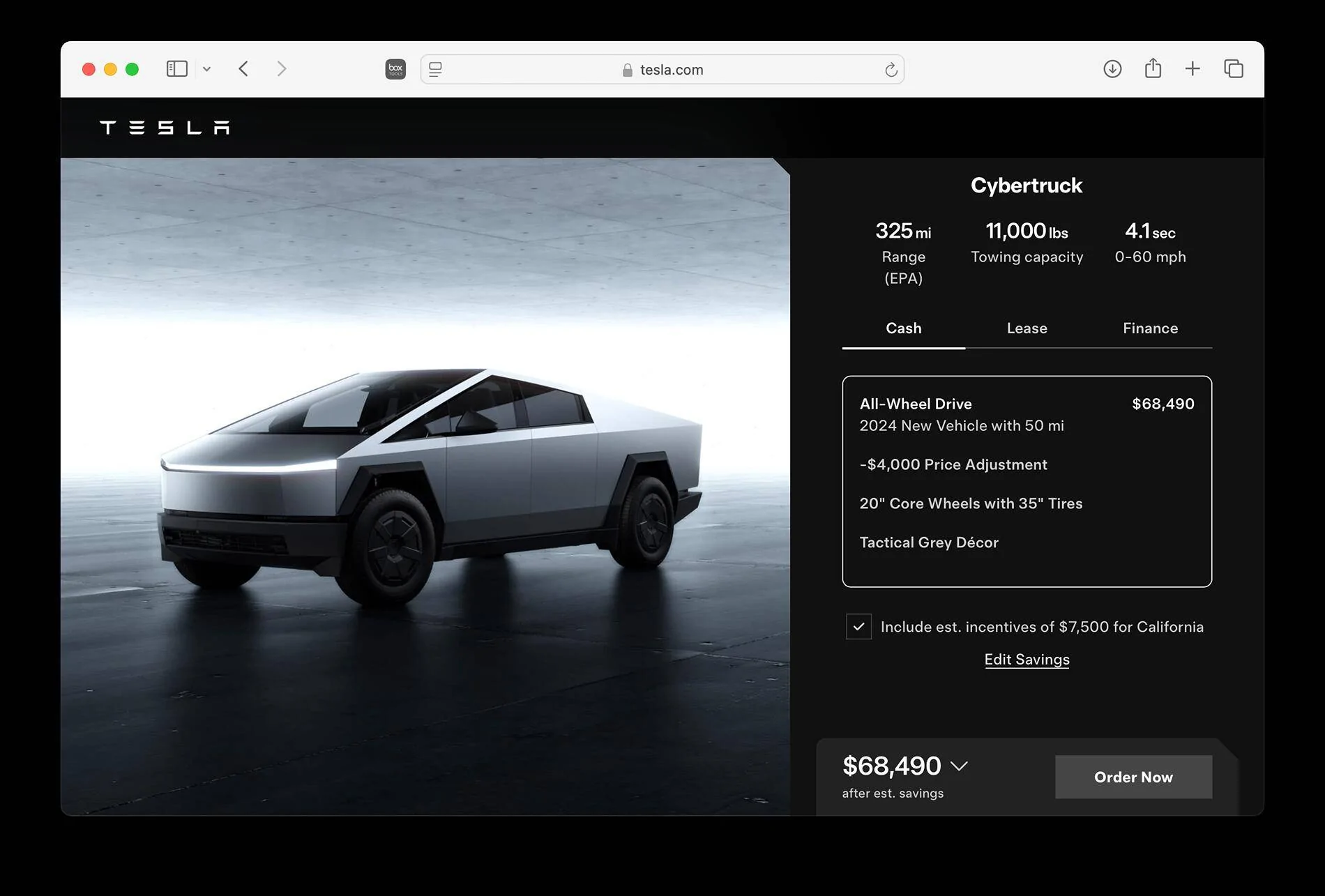Go back with the back arrow
The width and height of the screenshot is (1325, 896).
coord(243,69)
